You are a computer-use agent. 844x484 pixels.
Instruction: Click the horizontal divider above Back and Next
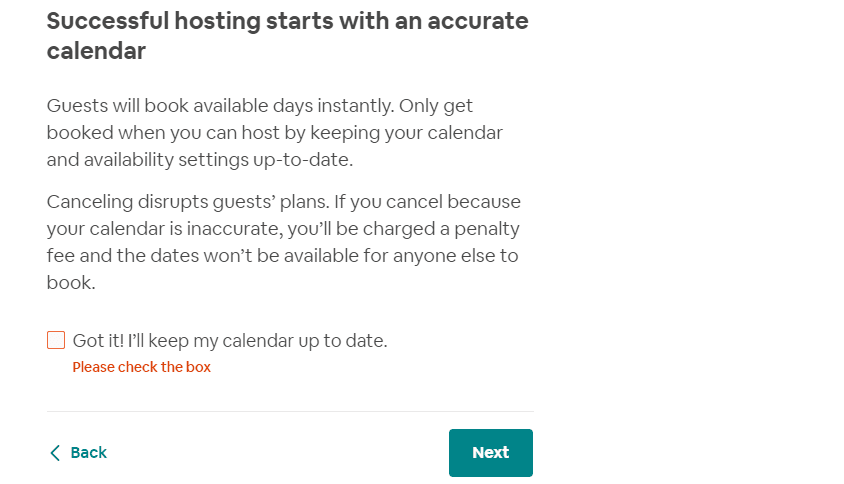tap(290, 412)
